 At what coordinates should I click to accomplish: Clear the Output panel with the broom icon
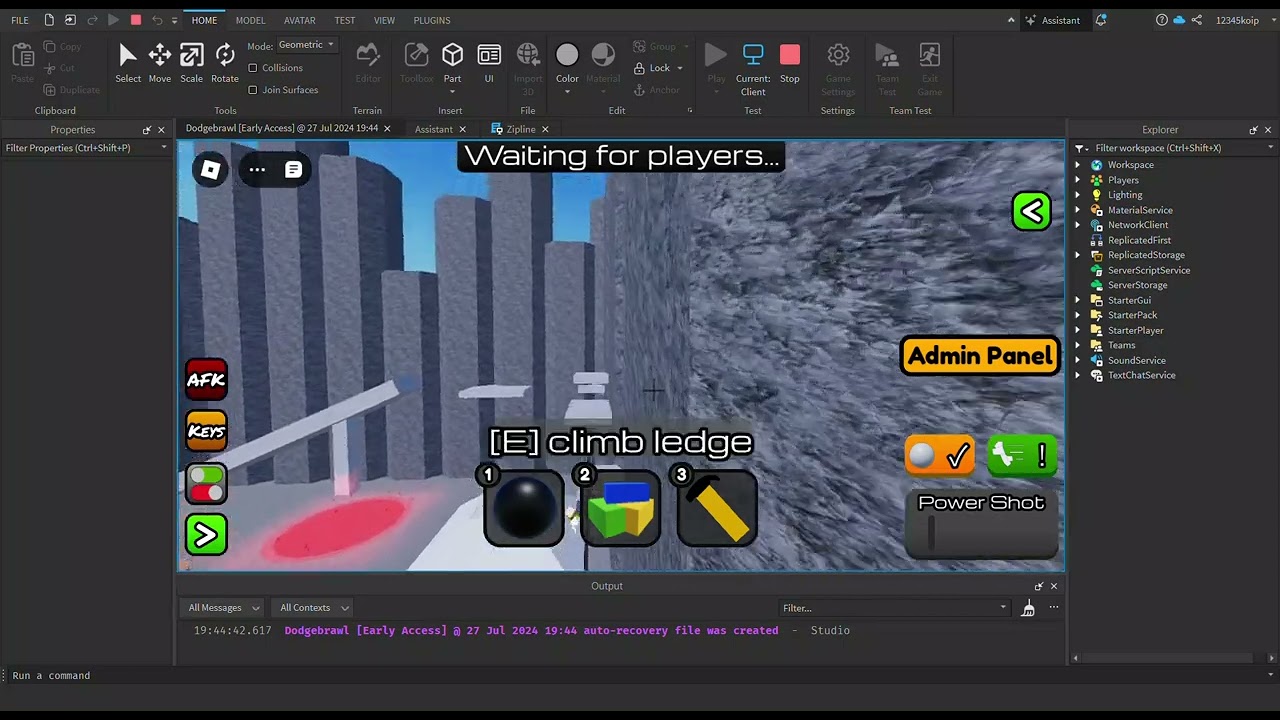tap(1028, 608)
